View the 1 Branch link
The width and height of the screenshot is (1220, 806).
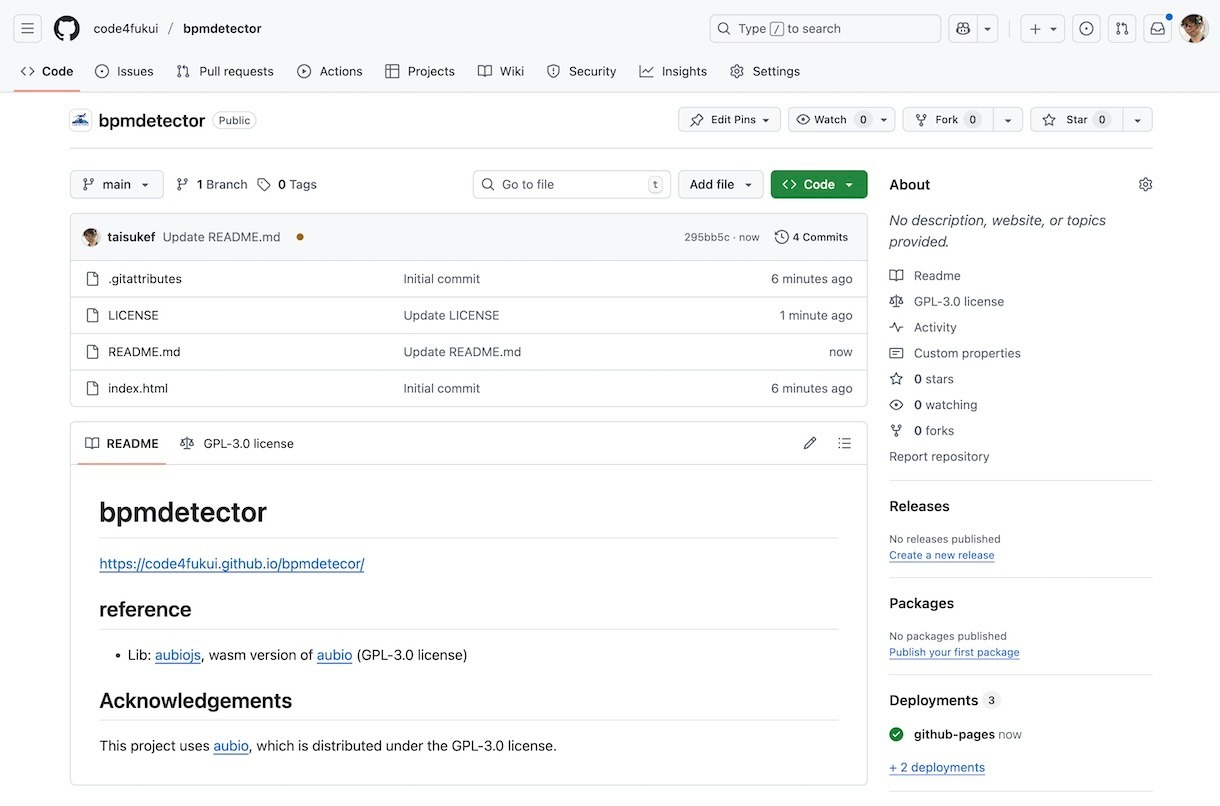point(211,184)
